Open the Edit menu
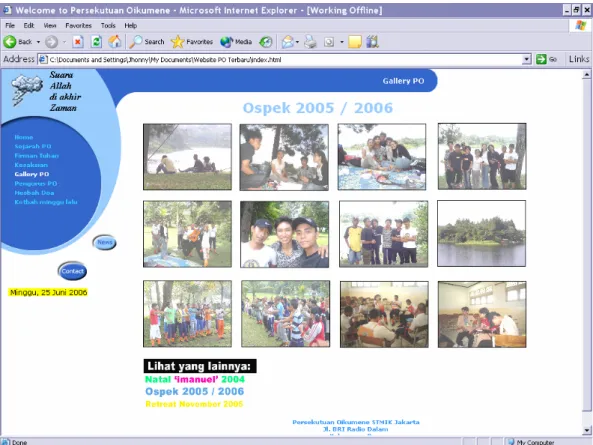This screenshot has height=445, width=593. tap(29, 25)
